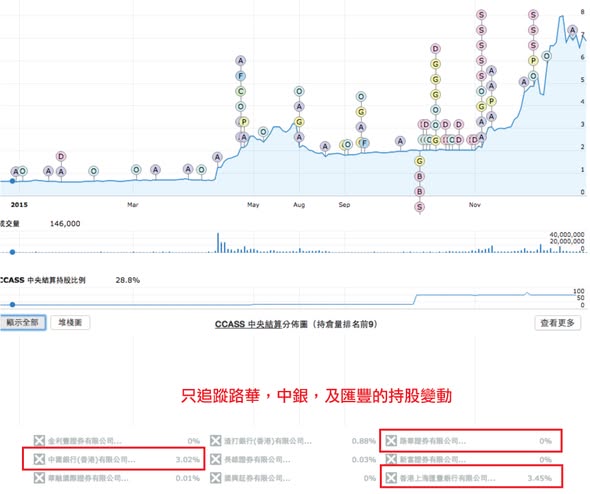
Task: Toggle 華融國際證券 0.01% legend checkbox
Action: [x=39, y=478]
